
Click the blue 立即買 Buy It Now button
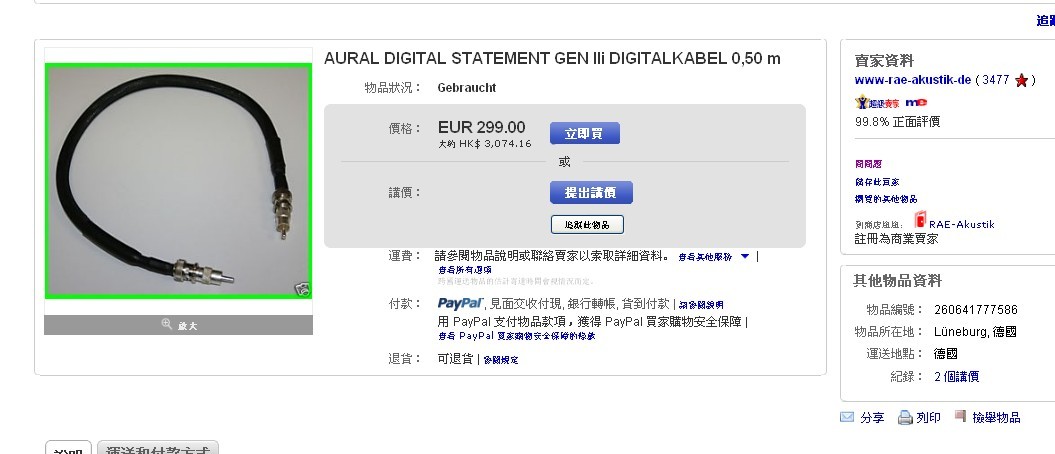click(x=585, y=133)
